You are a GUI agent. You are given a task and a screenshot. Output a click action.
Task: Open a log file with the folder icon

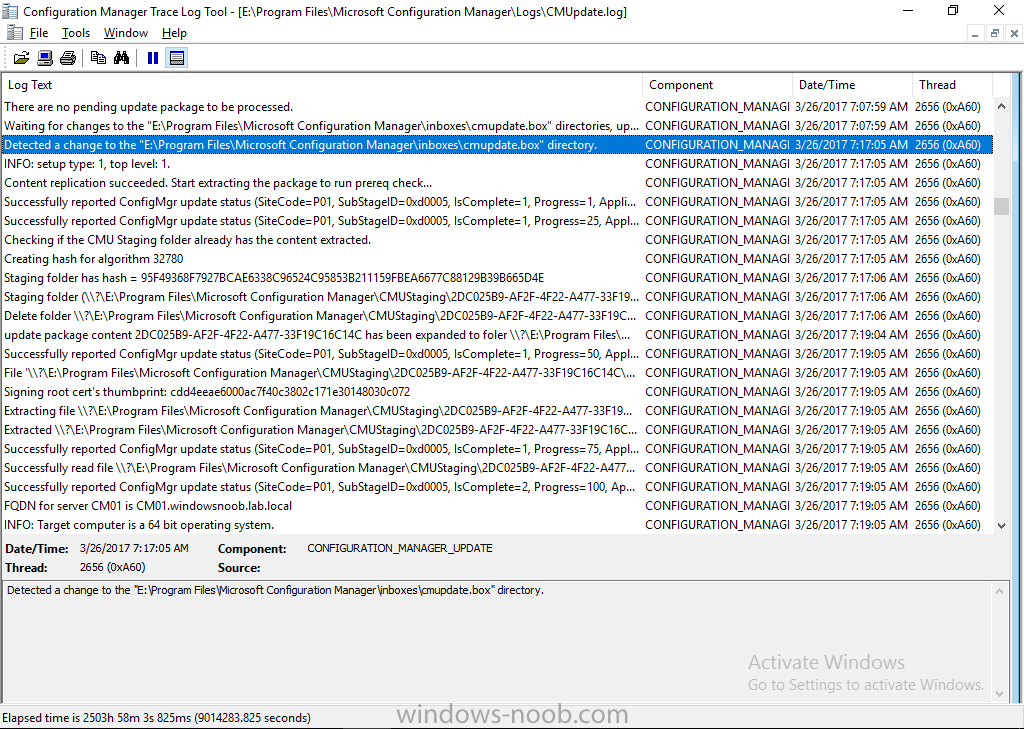22,58
